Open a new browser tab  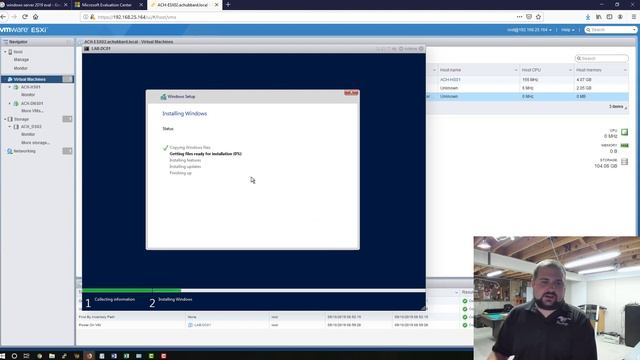coord(228,5)
